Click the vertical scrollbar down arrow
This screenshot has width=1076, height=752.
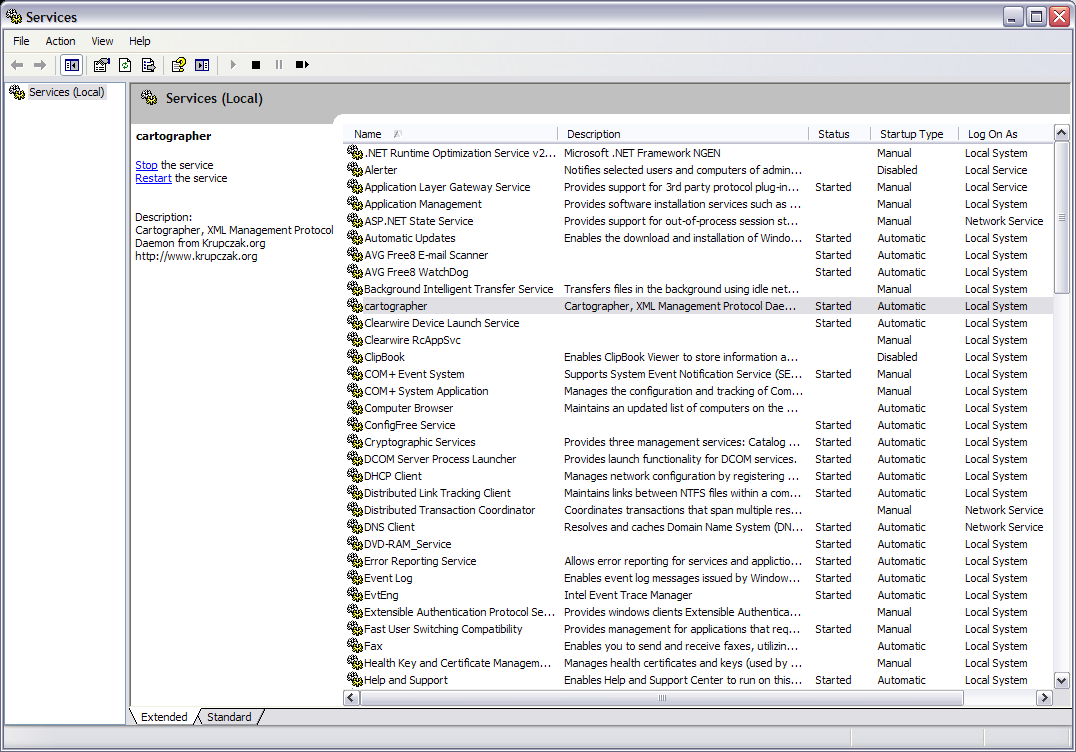(x=1062, y=680)
